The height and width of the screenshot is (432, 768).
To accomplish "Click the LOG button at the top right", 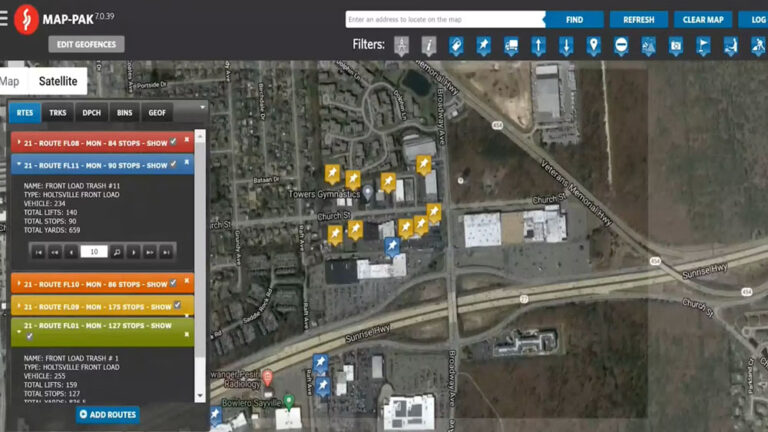I will (x=753, y=20).
